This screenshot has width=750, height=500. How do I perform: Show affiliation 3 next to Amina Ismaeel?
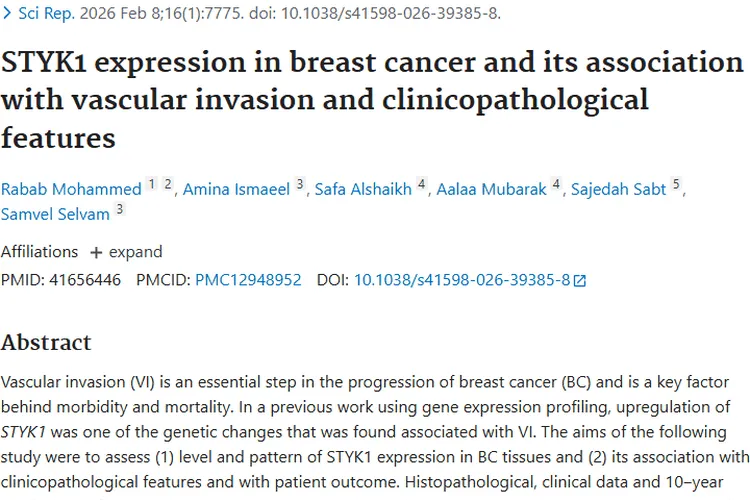coord(299,184)
